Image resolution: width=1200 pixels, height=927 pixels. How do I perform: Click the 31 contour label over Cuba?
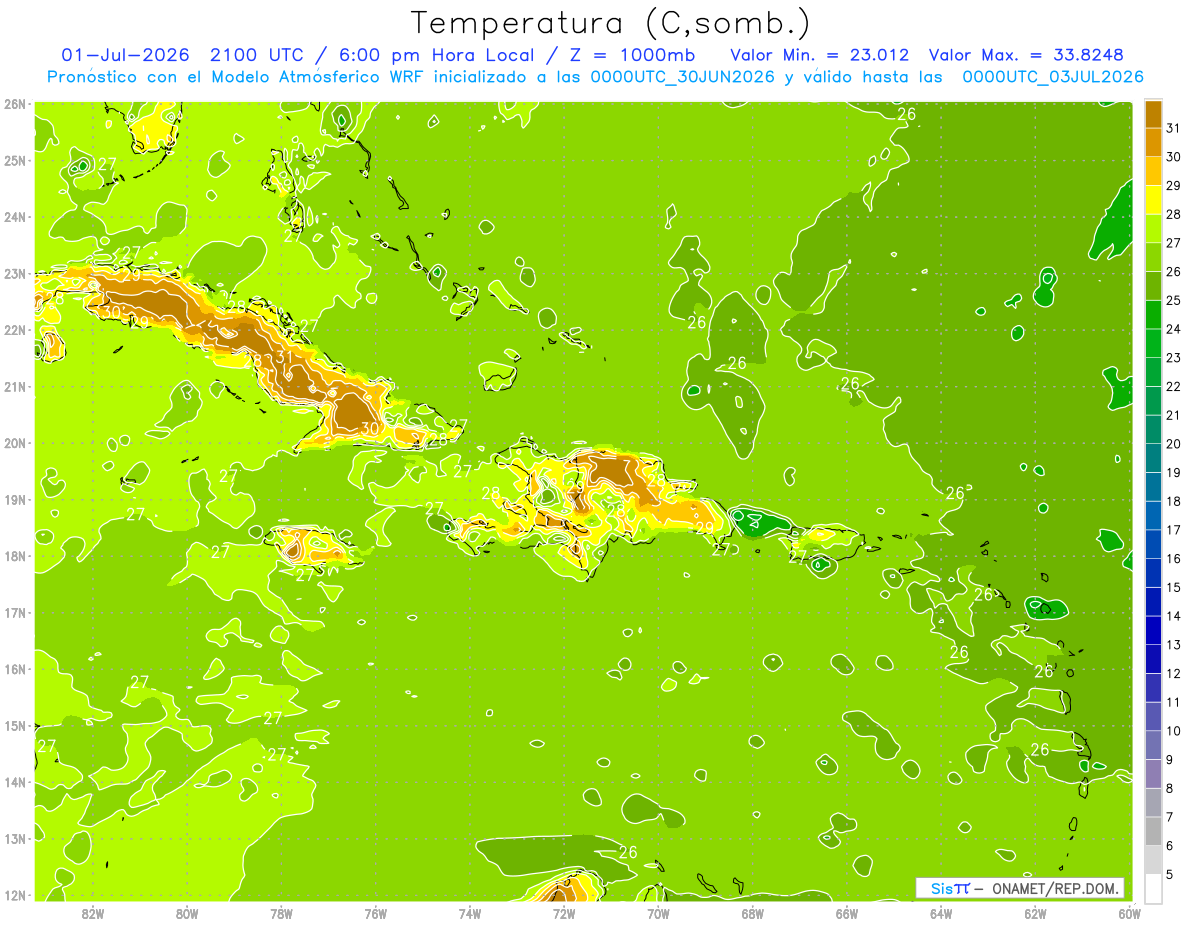pyautogui.click(x=284, y=356)
